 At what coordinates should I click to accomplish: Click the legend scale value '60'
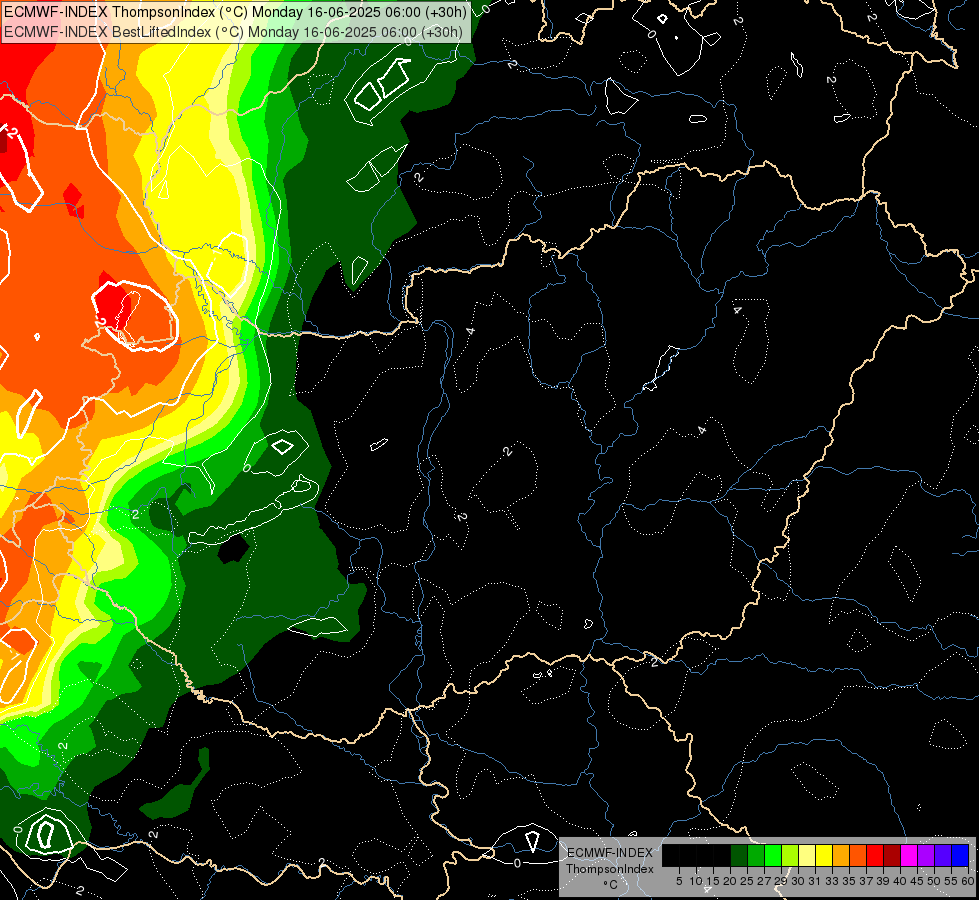[x=968, y=881]
